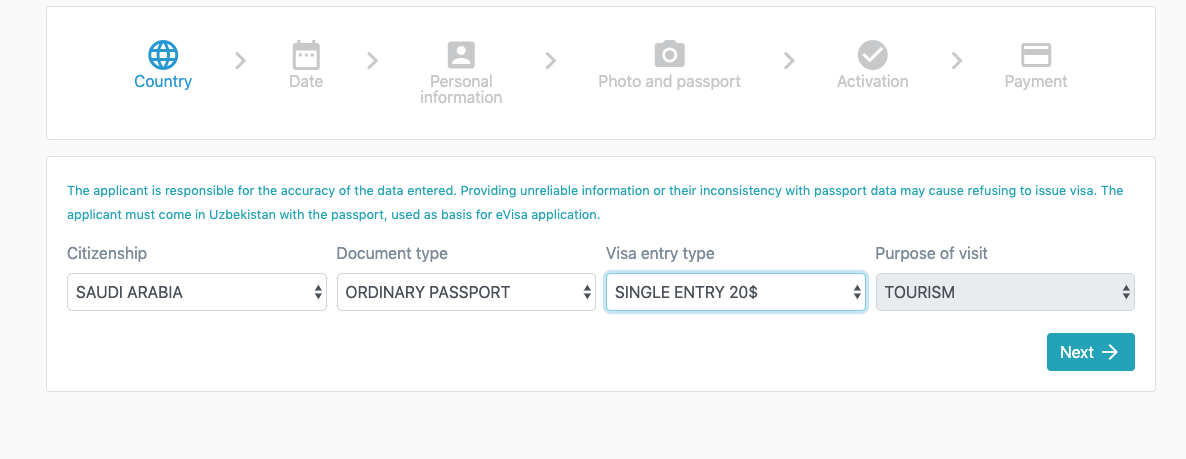Screen dimensions: 1186x459
Task: Click the globe Country step icon
Action: tap(163, 54)
